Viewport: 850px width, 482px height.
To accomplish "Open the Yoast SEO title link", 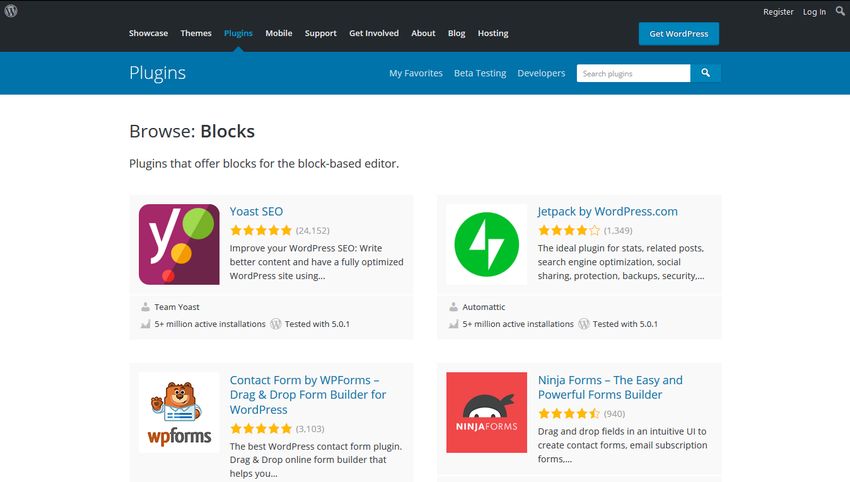I will (256, 211).
